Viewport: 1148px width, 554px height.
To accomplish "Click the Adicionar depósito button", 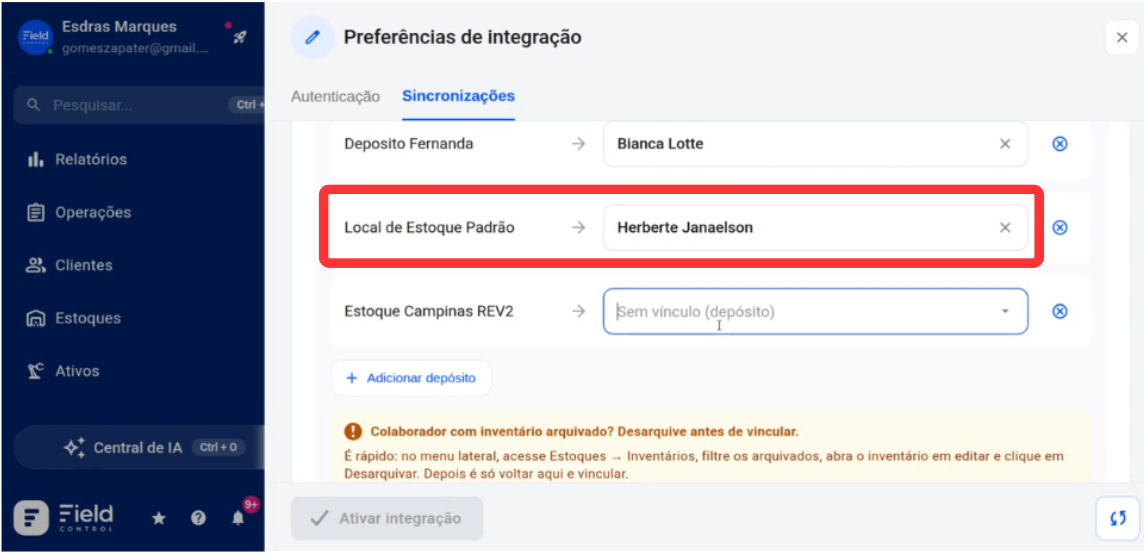I will (x=411, y=378).
